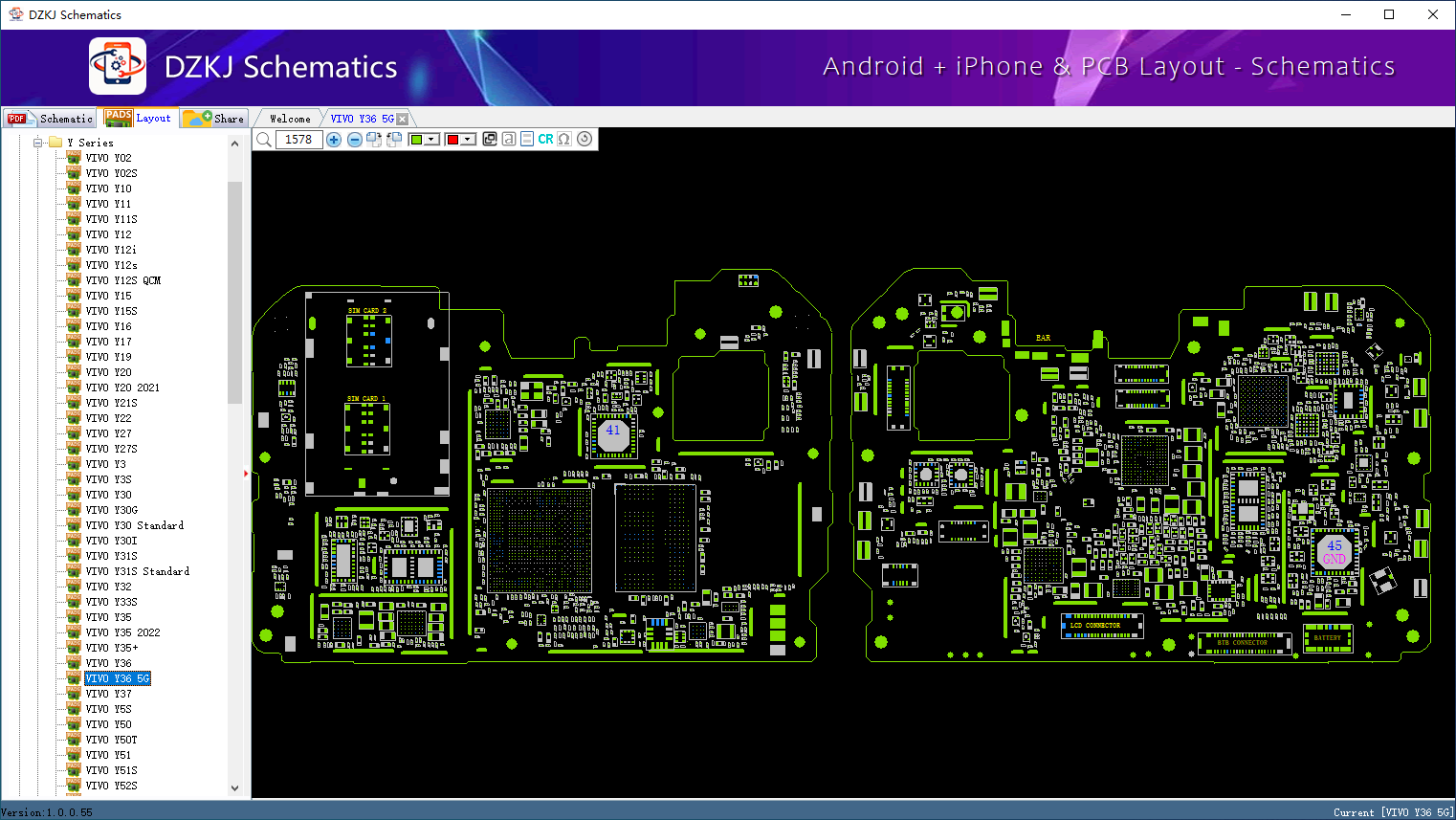Switch to the Schematic tab
The image size is (1456, 820).
pos(50,119)
